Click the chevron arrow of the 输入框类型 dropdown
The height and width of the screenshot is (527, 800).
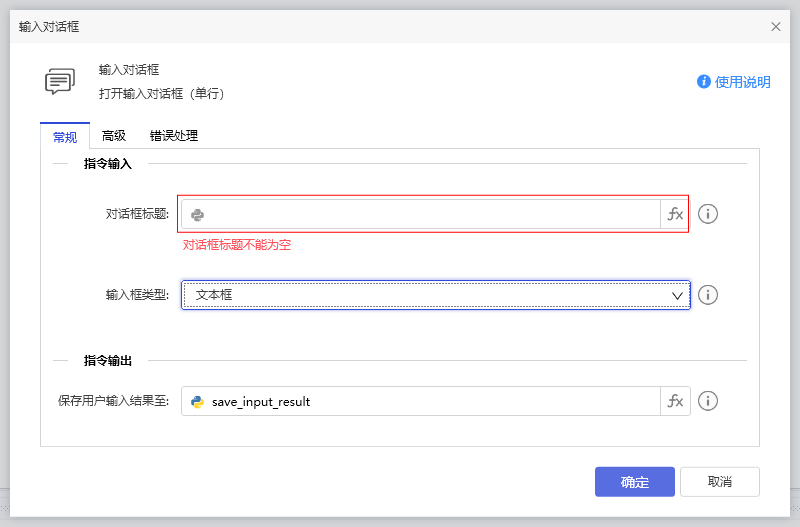tap(677, 295)
